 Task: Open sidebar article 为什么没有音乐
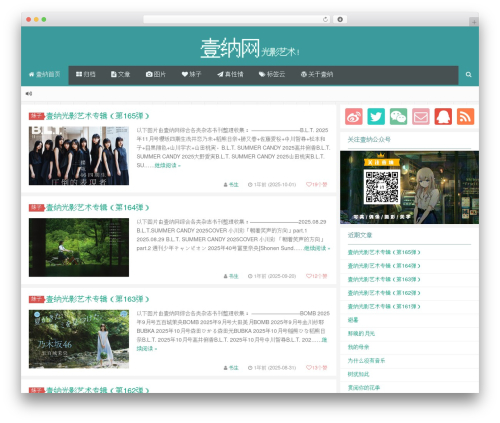point(366,361)
